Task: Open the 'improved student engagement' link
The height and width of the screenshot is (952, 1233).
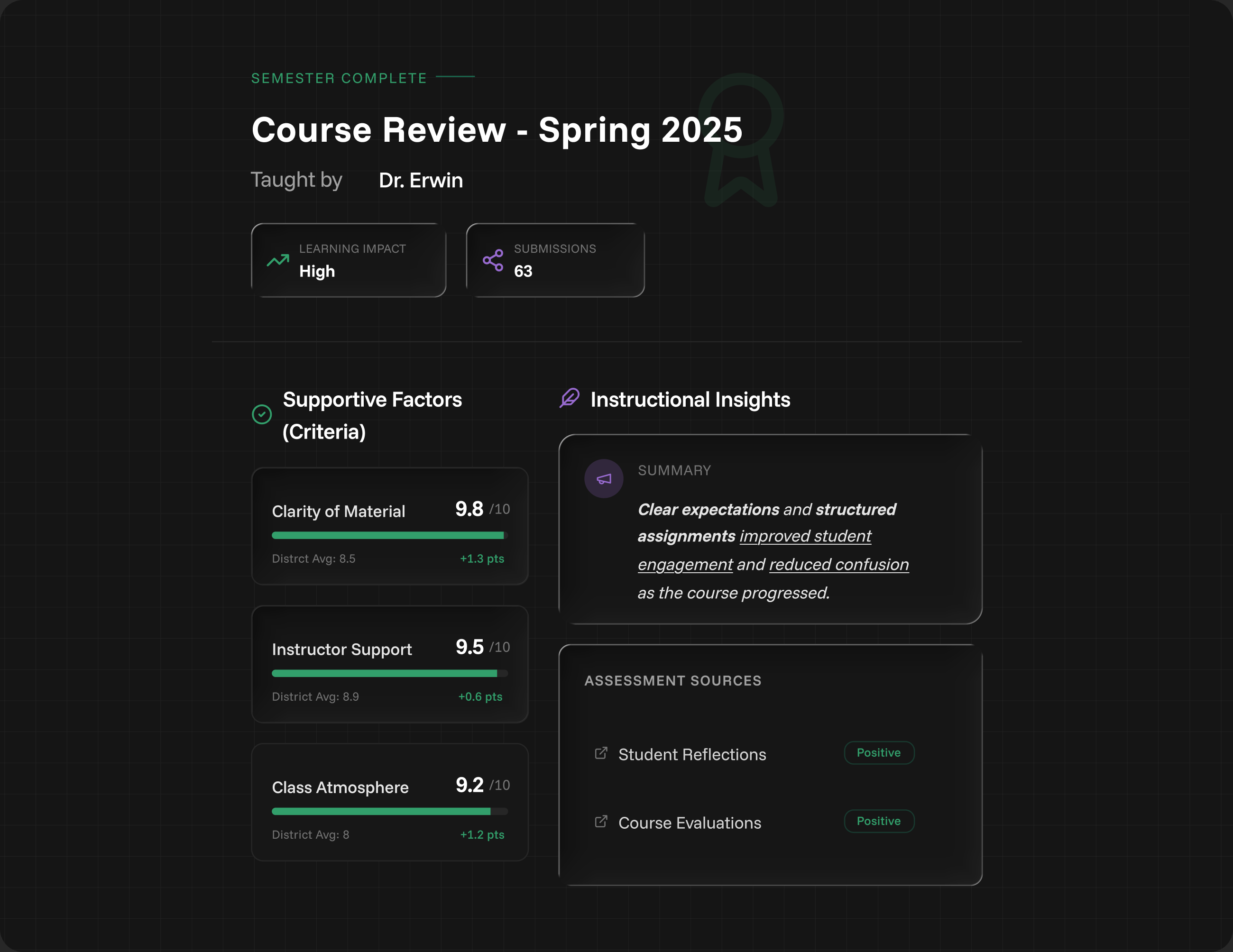Action: point(805,536)
